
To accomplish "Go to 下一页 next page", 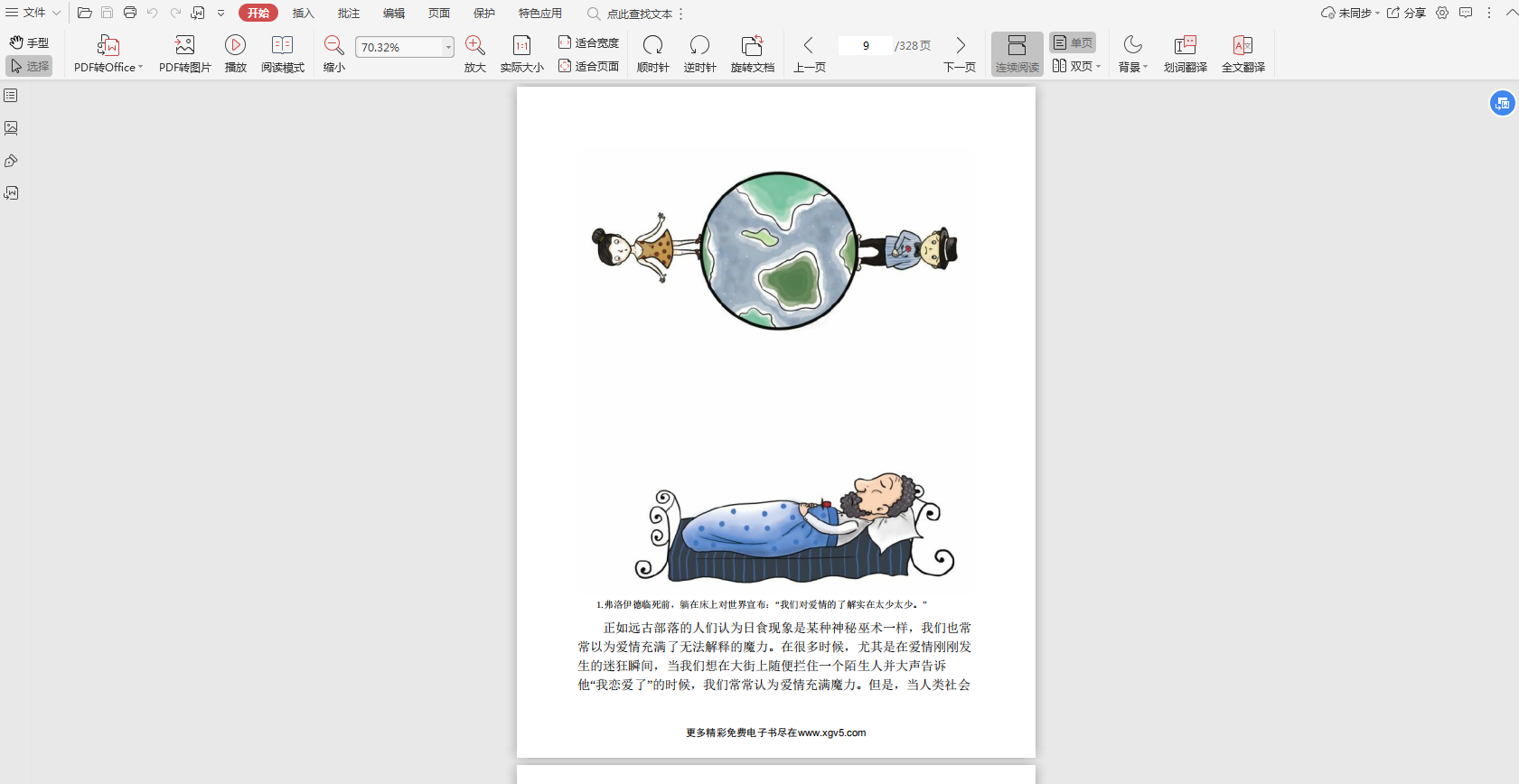I will click(x=960, y=54).
